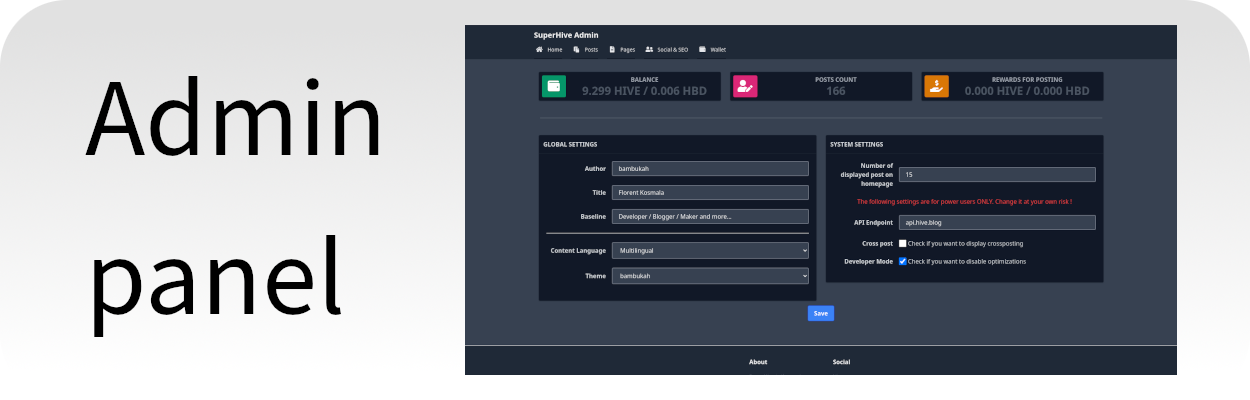Focus the API Endpoint text field

pos(997,222)
